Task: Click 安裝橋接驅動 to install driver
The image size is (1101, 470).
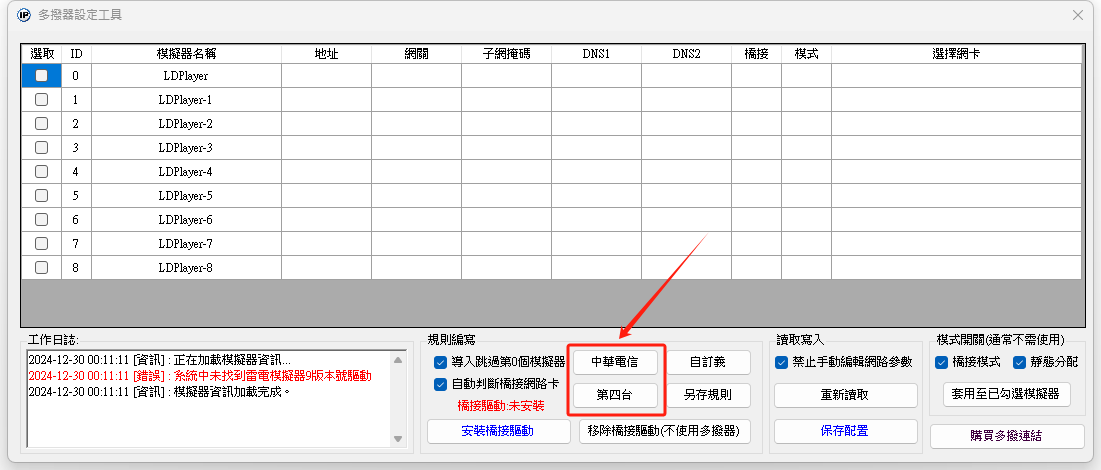Action: pos(497,431)
